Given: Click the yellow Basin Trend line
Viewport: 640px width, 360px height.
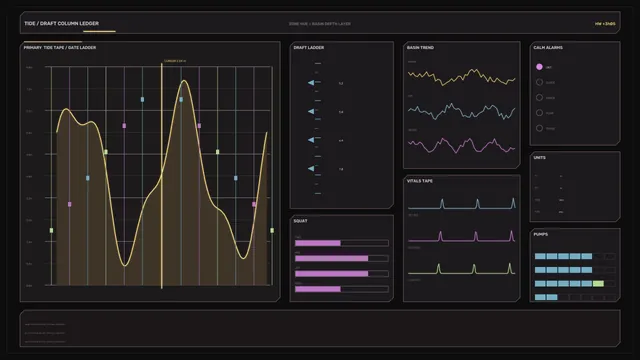Looking at the screenshot, I should 461,77.
